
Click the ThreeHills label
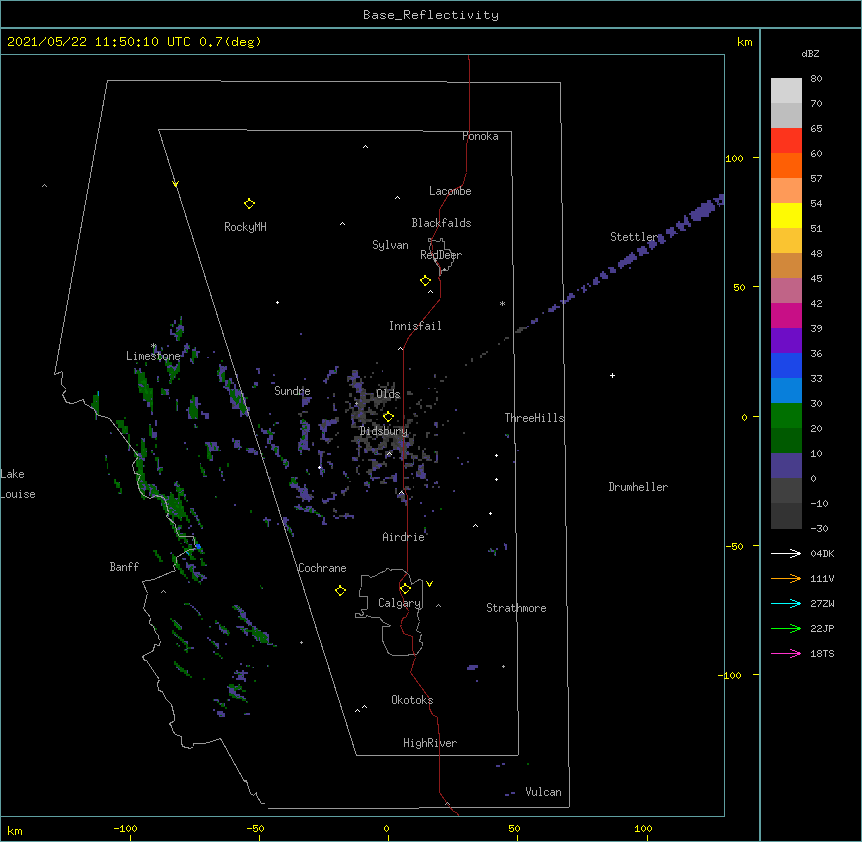tap(534, 418)
